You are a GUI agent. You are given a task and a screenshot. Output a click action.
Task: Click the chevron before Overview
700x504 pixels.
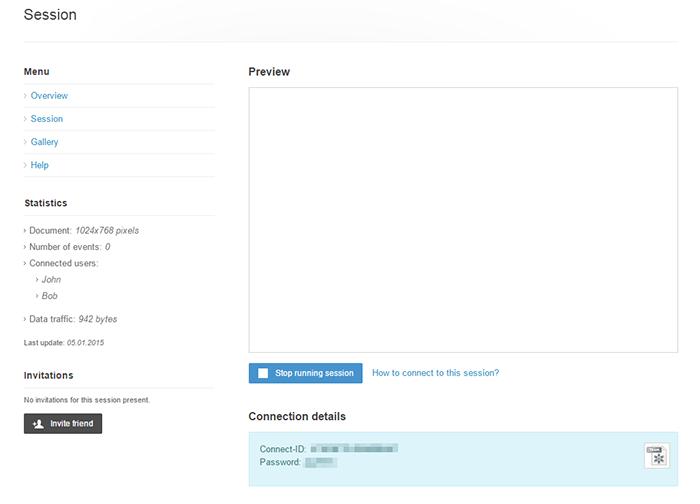(25, 96)
